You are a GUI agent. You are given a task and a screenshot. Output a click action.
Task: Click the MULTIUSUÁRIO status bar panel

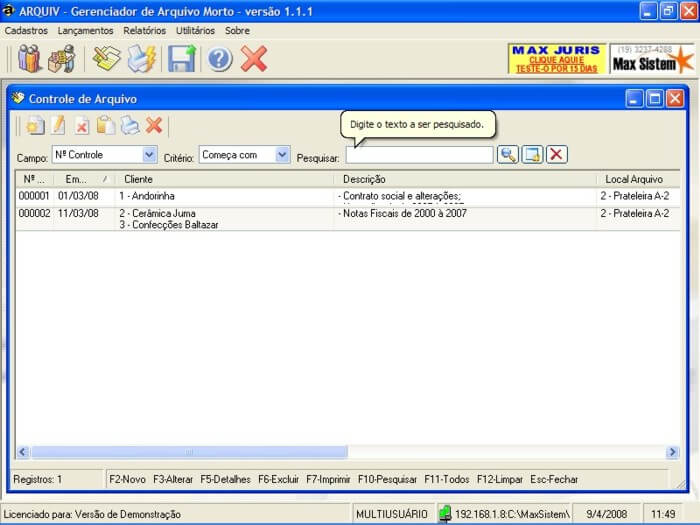(392, 514)
